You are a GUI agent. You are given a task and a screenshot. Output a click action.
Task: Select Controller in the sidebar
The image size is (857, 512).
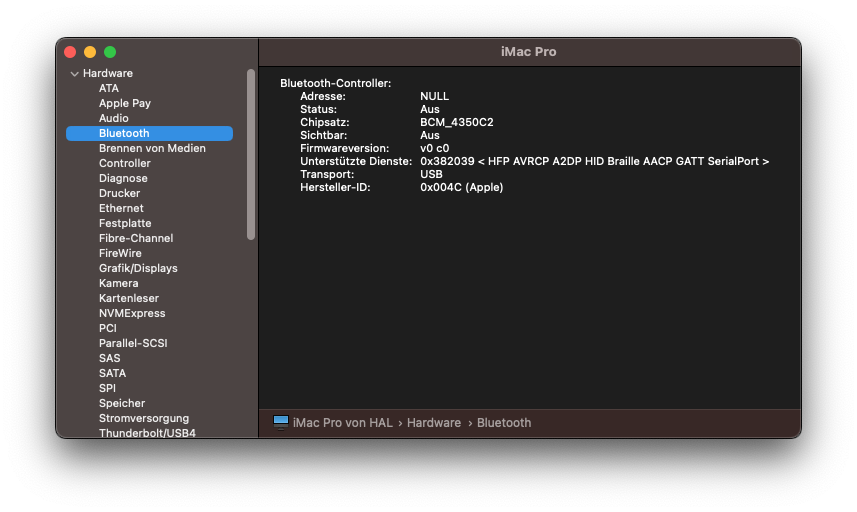tap(125, 163)
